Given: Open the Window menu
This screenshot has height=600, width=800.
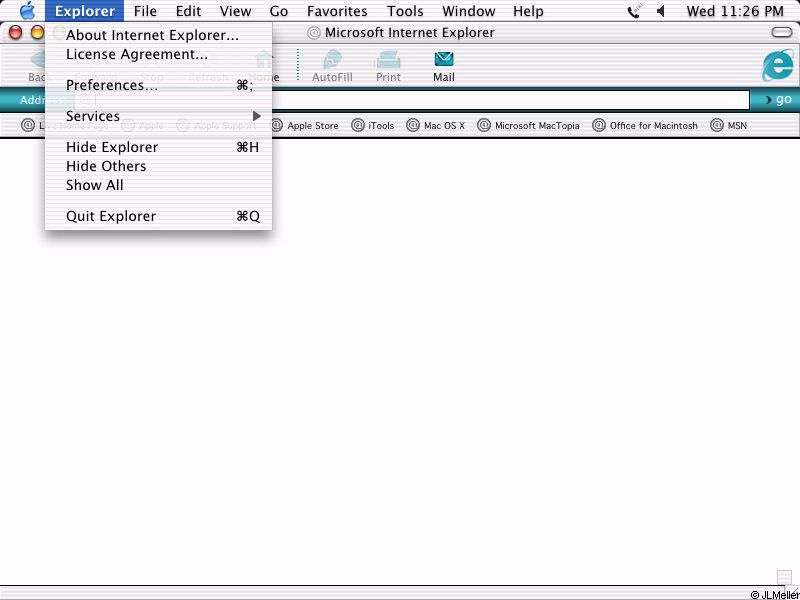Looking at the screenshot, I should pos(468,11).
